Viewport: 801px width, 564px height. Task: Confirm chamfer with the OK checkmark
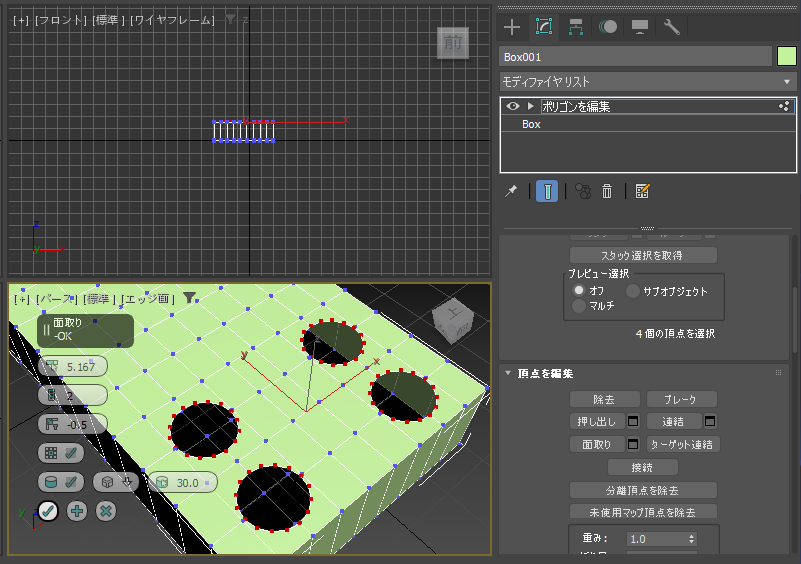pyautogui.click(x=48, y=511)
